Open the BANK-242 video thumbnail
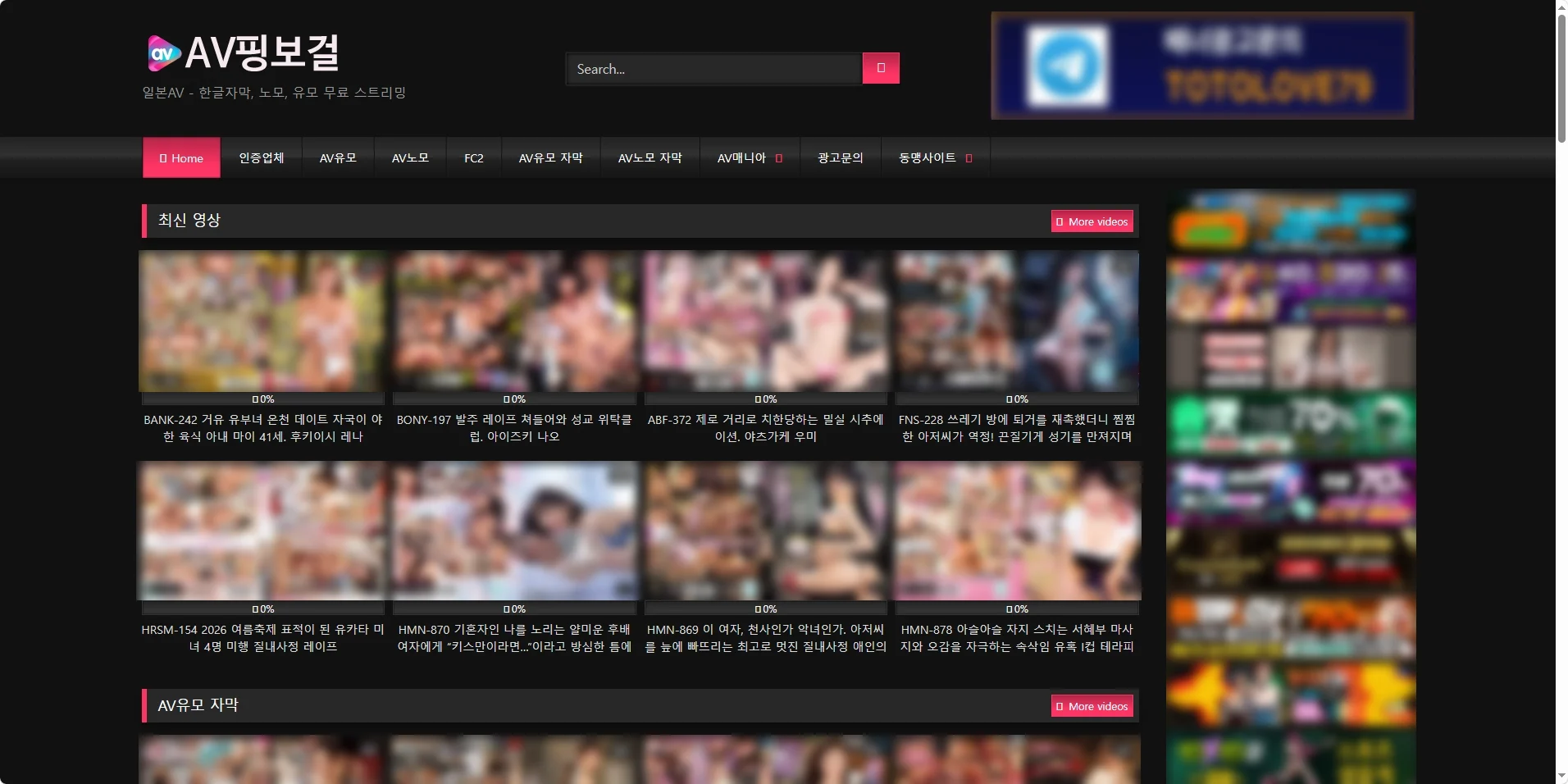This screenshot has width=1568, height=784. point(262,321)
